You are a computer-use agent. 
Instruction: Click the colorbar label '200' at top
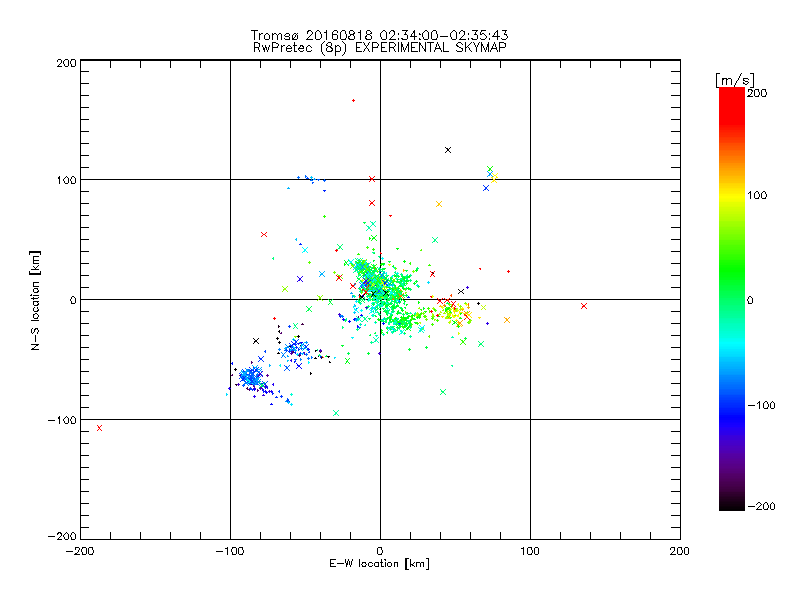(x=757, y=93)
